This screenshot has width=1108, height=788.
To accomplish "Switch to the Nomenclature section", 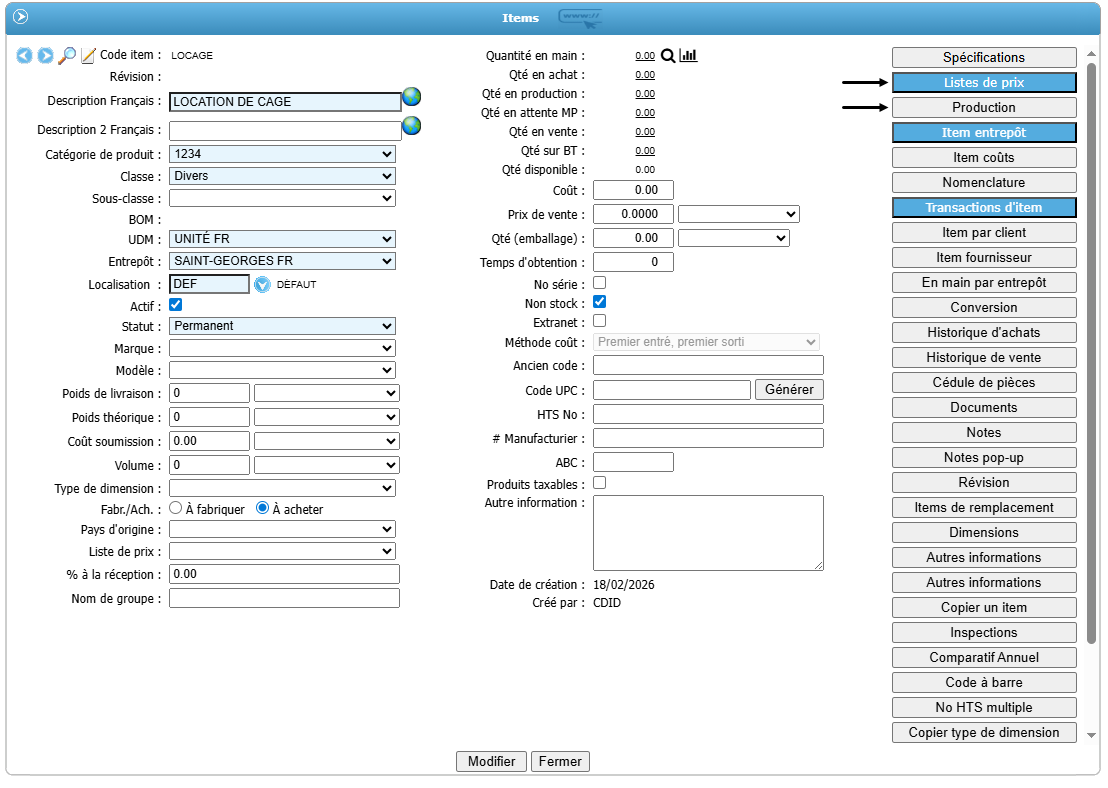I will [x=984, y=183].
